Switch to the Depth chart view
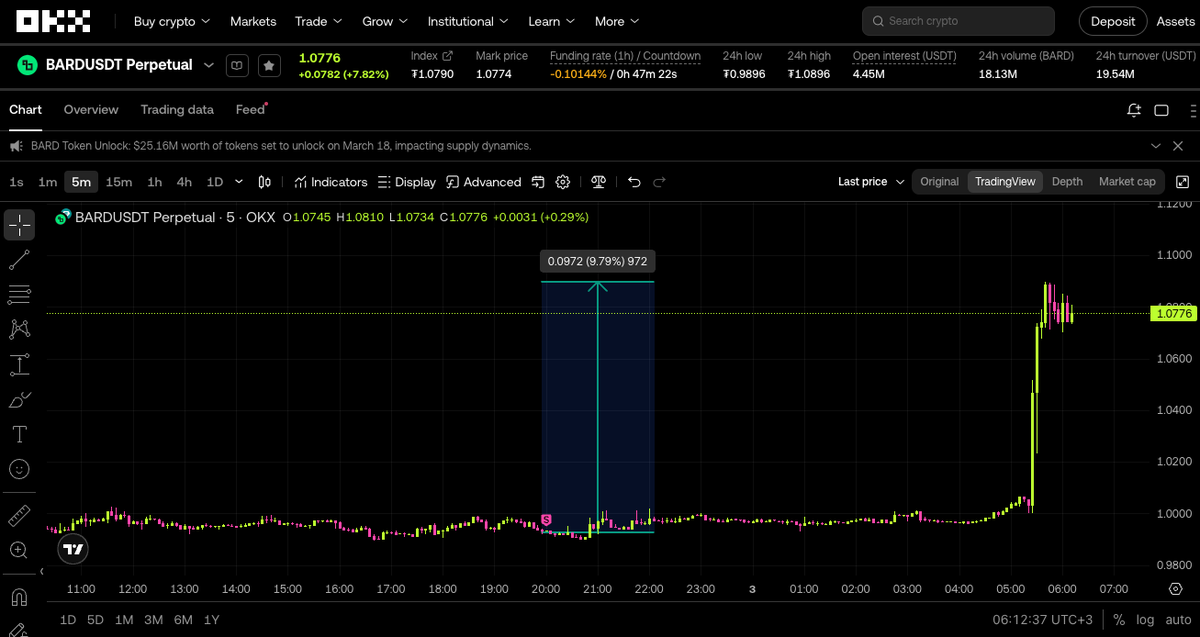This screenshot has height=637, width=1200. [x=1067, y=182]
